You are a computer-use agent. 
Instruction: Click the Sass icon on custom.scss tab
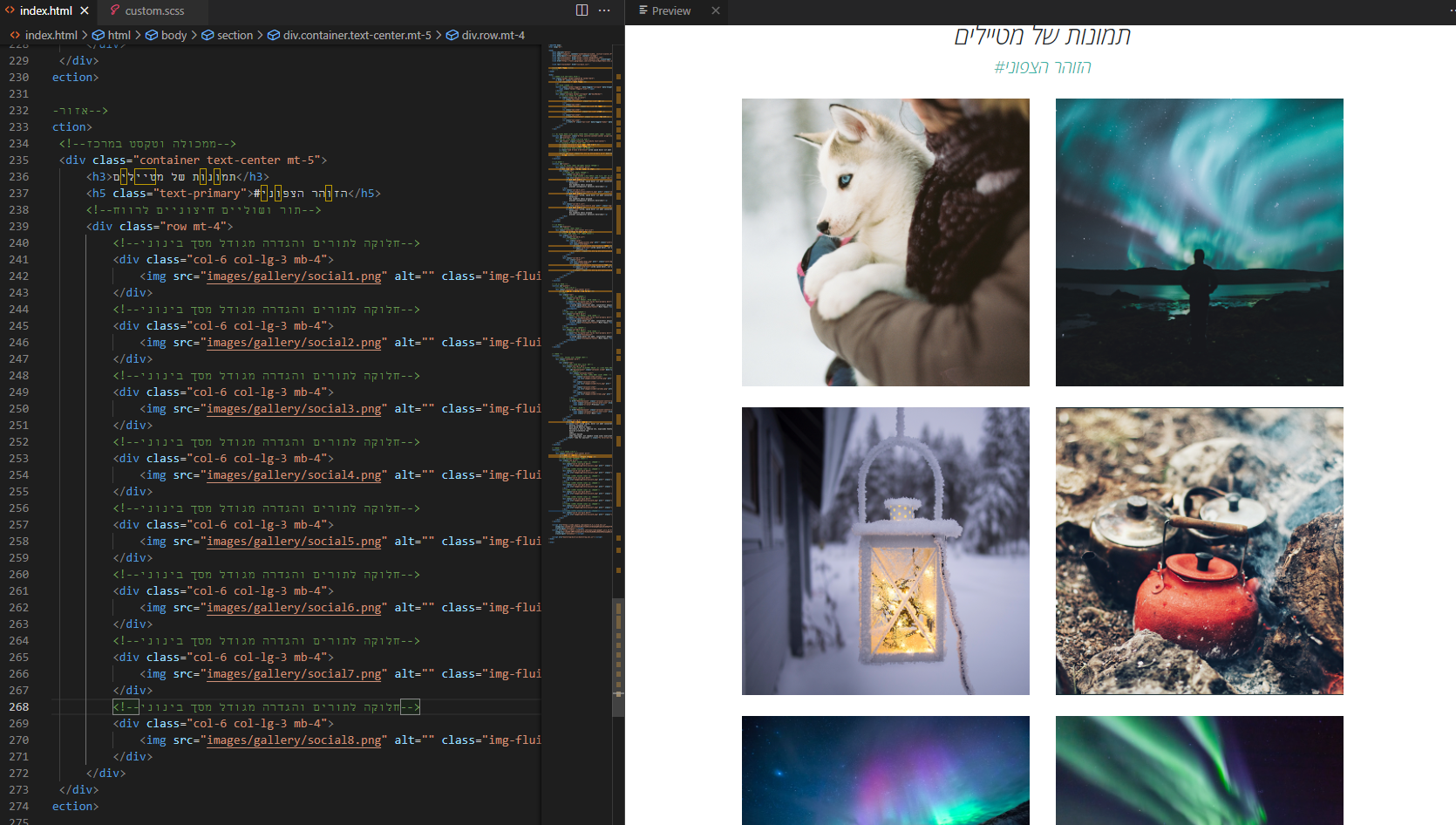pyautogui.click(x=114, y=10)
